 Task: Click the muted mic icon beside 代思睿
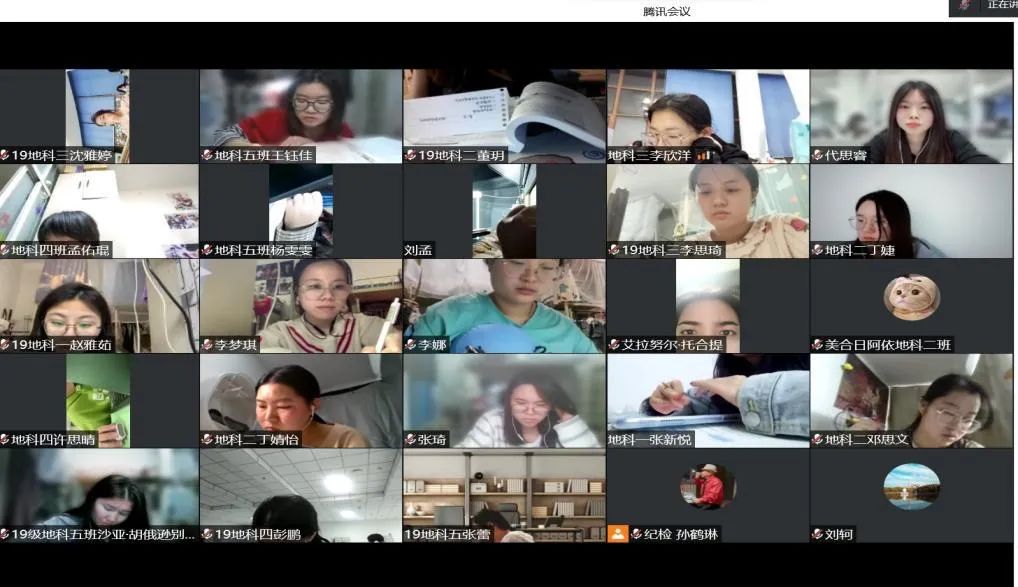click(817, 156)
